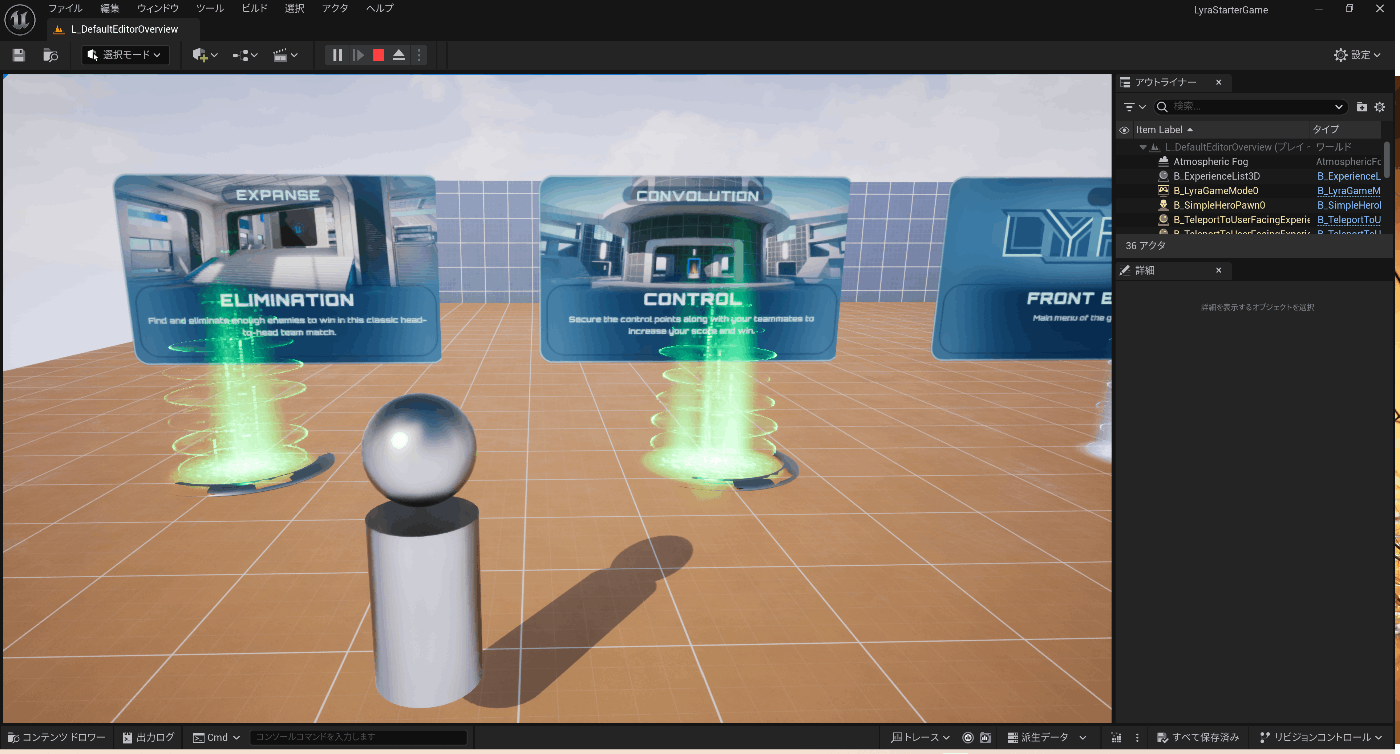Click the すべて保存済み save-status button
1400x754 pixels.
(1198, 737)
